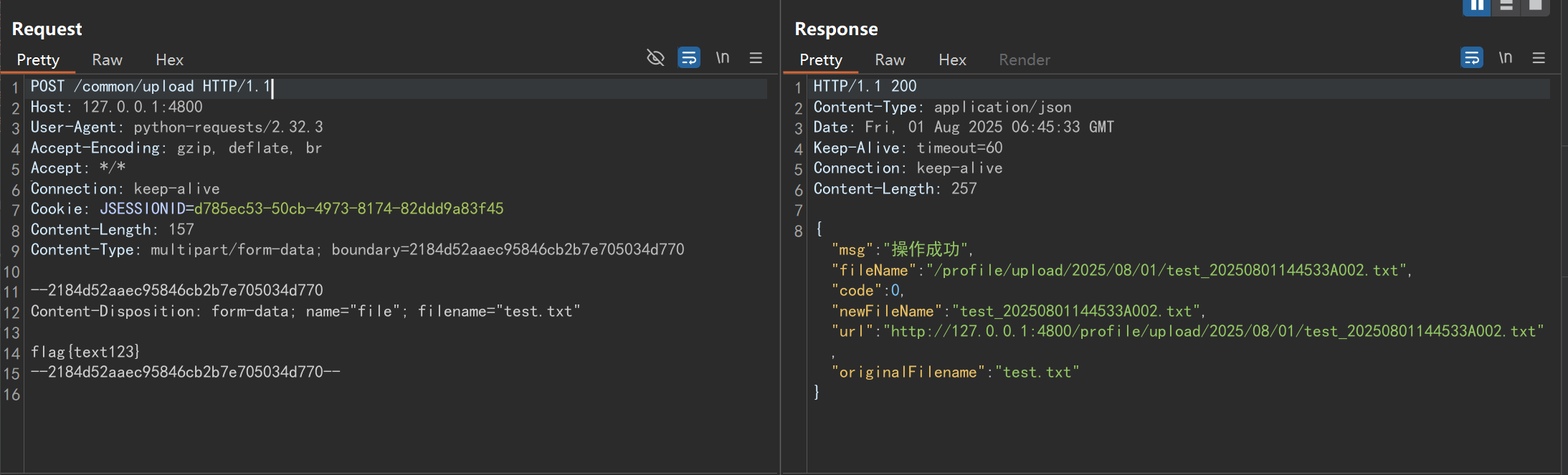Click the HTTP/1.1 200 status line
Image resolution: width=1568 pixels, height=475 pixels.
865,87
